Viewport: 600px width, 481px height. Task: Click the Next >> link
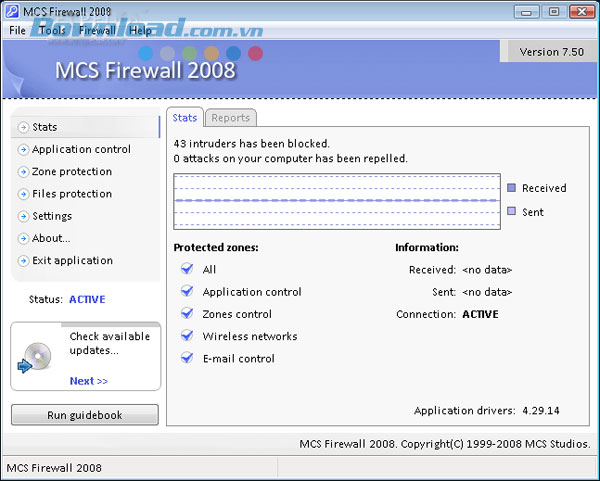coord(88,381)
